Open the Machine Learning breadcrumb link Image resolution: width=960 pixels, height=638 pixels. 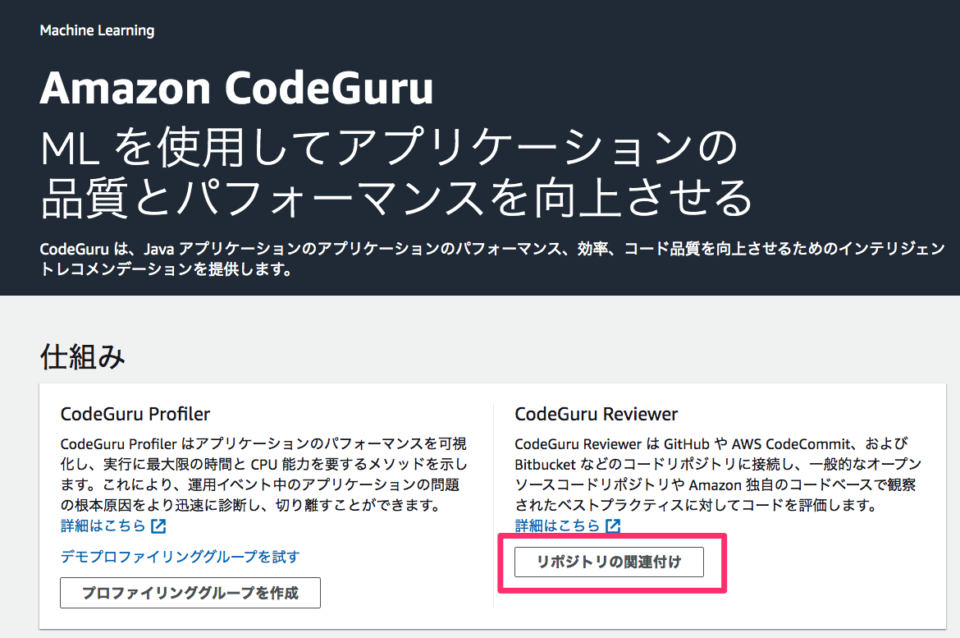click(95, 31)
